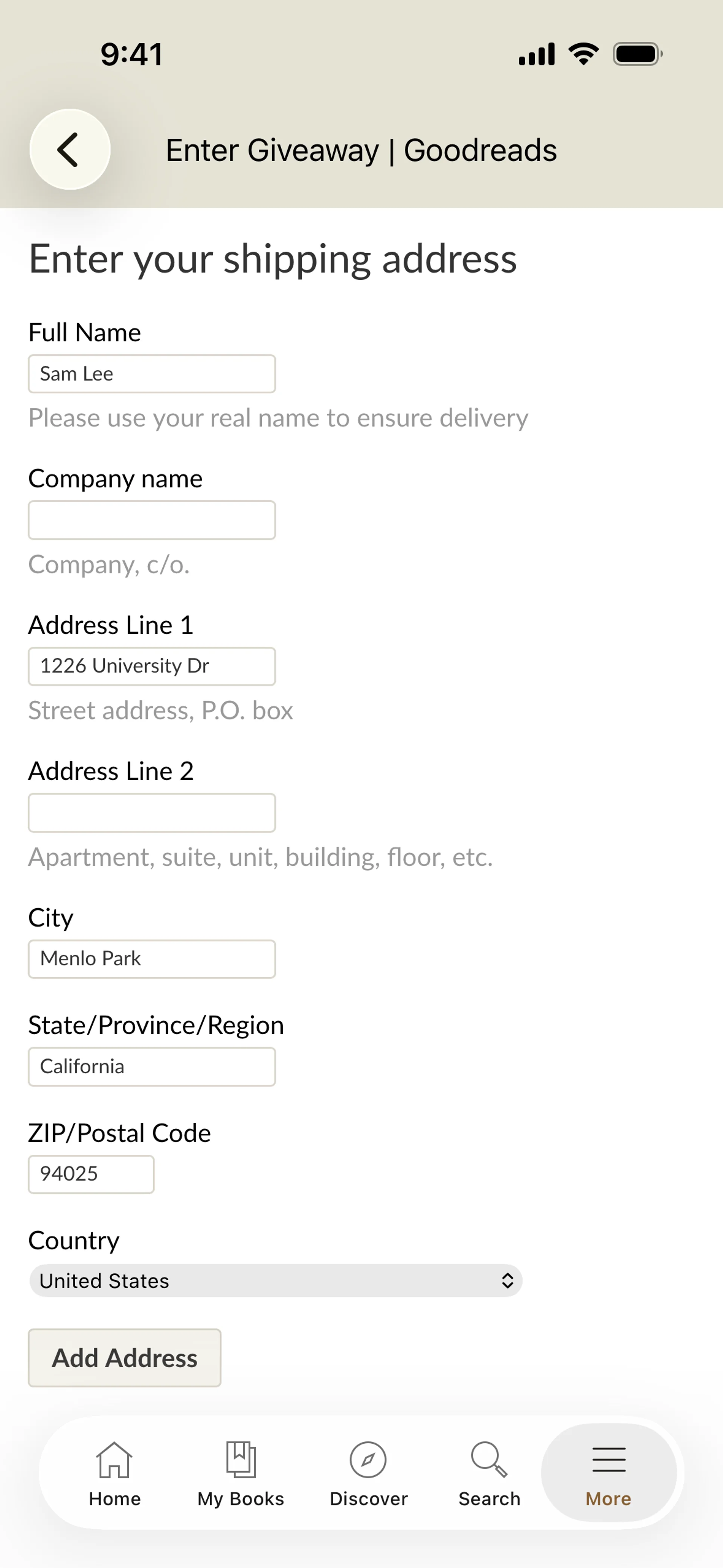Click the Country selector up-down arrows
Image resolution: width=723 pixels, height=1568 pixels.
click(x=507, y=1281)
